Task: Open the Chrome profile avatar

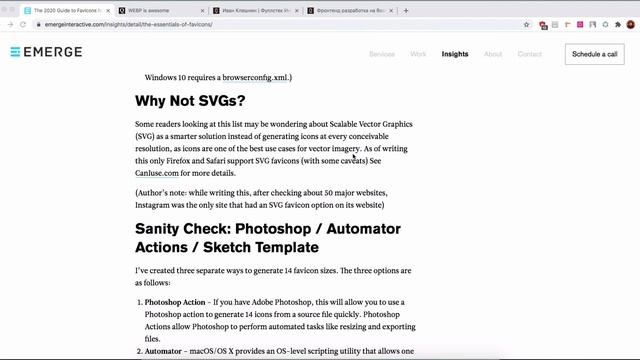Action: click(x=631, y=24)
